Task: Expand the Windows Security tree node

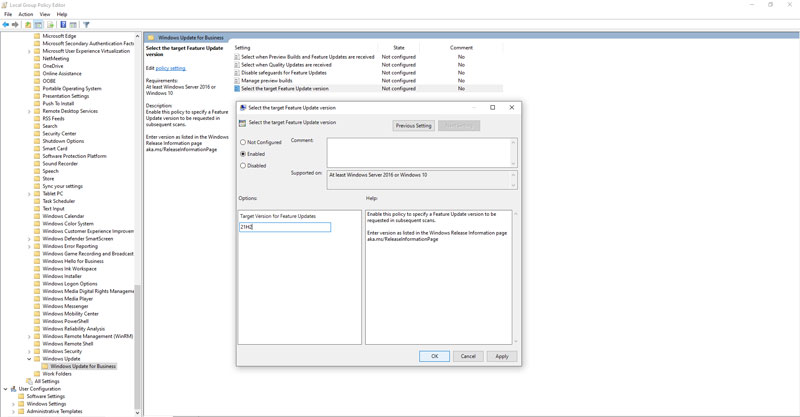Action: (x=29, y=352)
